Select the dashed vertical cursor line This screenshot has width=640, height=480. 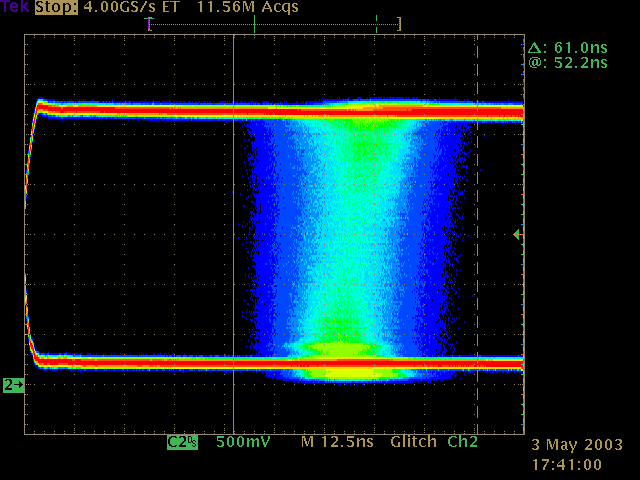(477, 234)
